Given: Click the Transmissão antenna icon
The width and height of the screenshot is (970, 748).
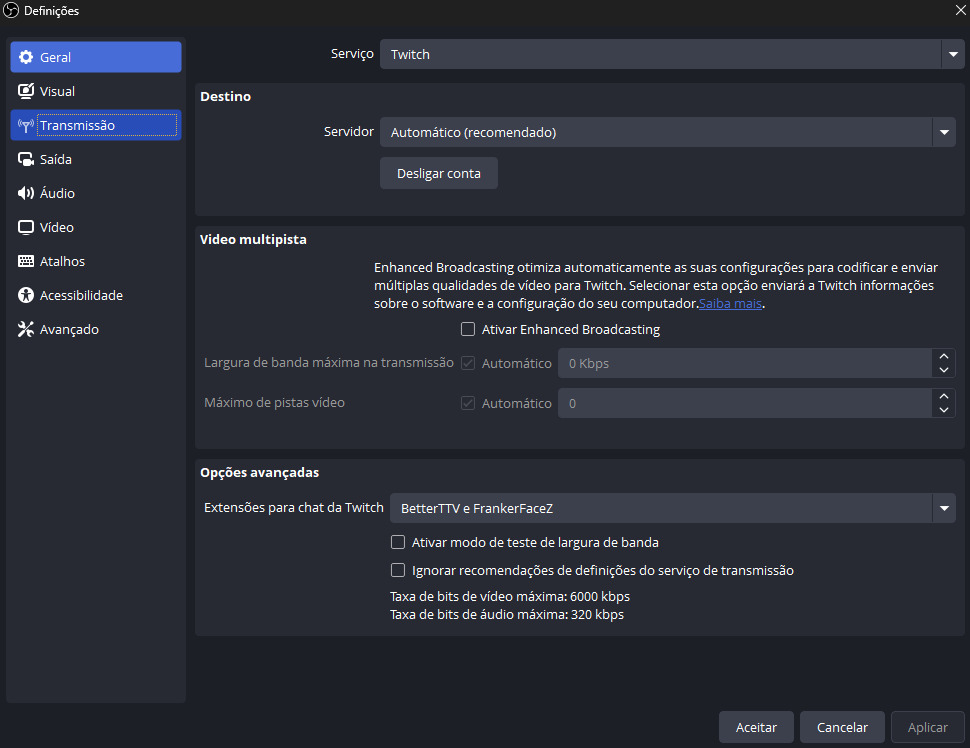Looking at the screenshot, I should [x=26, y=126].
